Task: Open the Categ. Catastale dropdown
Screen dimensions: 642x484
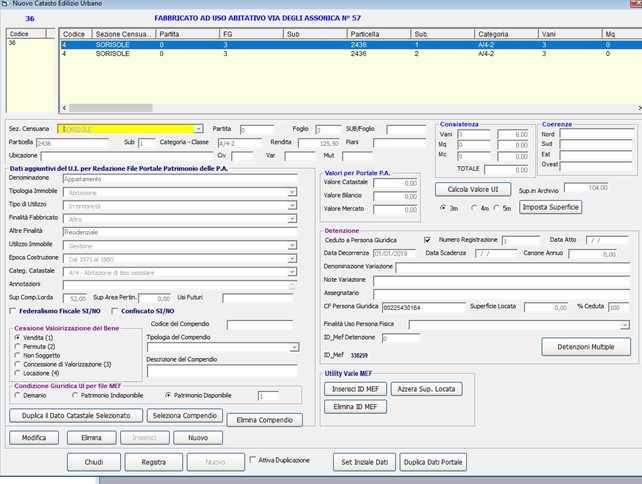Action: tap(292, 272)
